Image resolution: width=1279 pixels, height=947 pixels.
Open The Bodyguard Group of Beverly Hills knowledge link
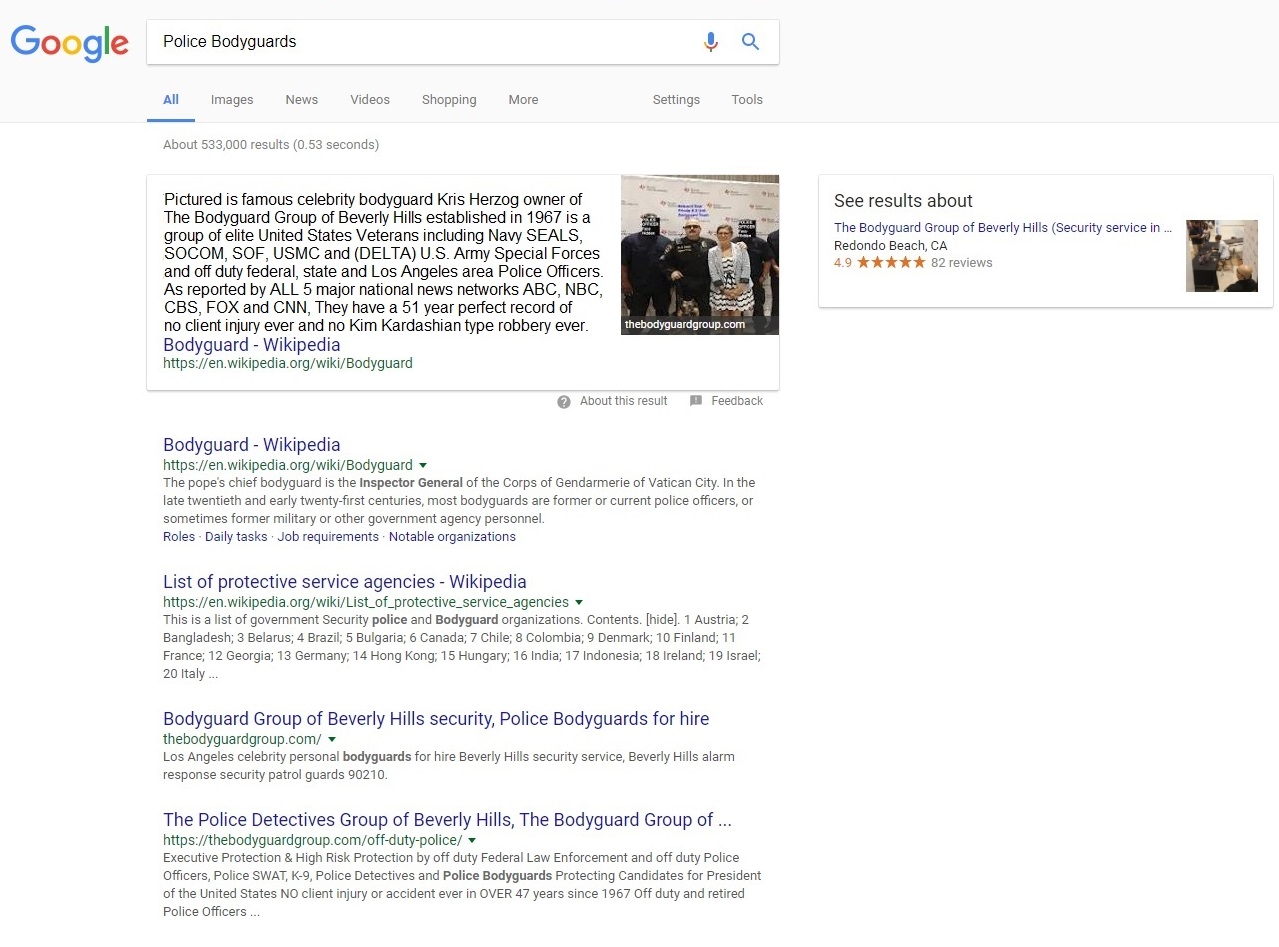pyautogui.click(x=1003, y=228)
